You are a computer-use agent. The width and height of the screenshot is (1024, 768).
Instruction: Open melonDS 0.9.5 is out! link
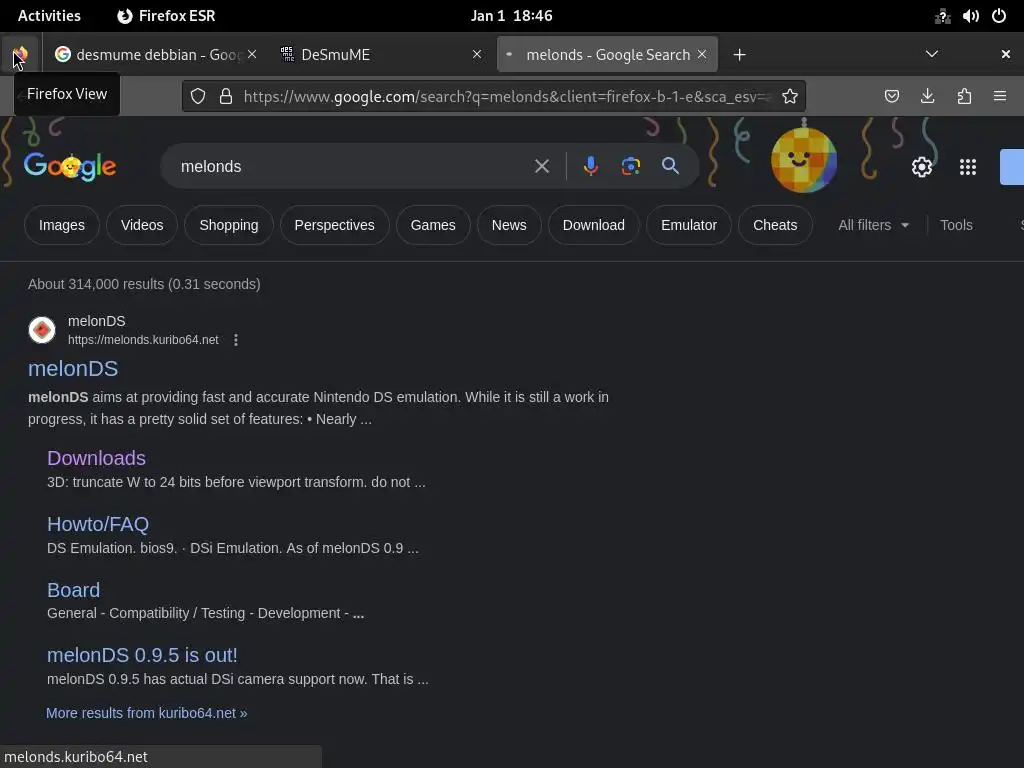(x=142, y=656)
